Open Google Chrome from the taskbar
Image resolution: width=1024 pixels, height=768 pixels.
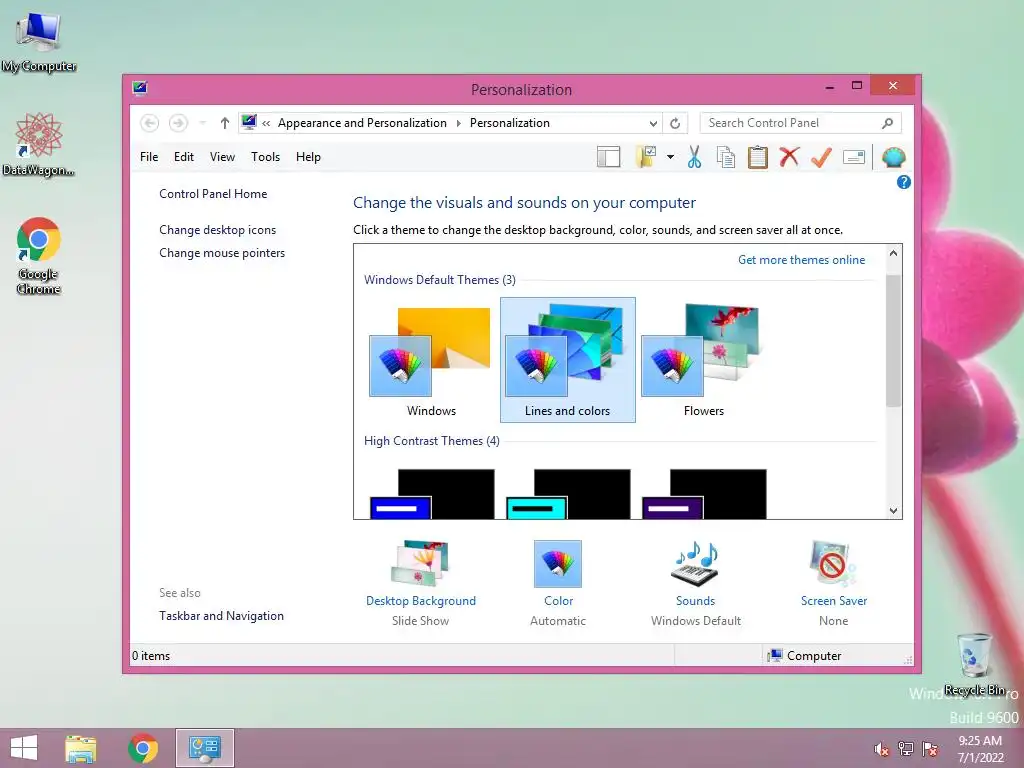[143, 748]
